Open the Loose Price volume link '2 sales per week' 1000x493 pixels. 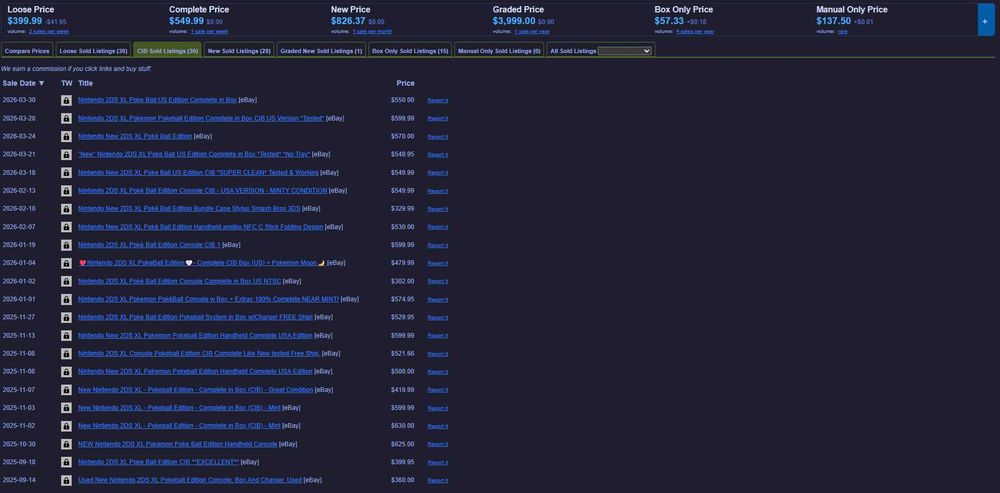tap(49, 31)
